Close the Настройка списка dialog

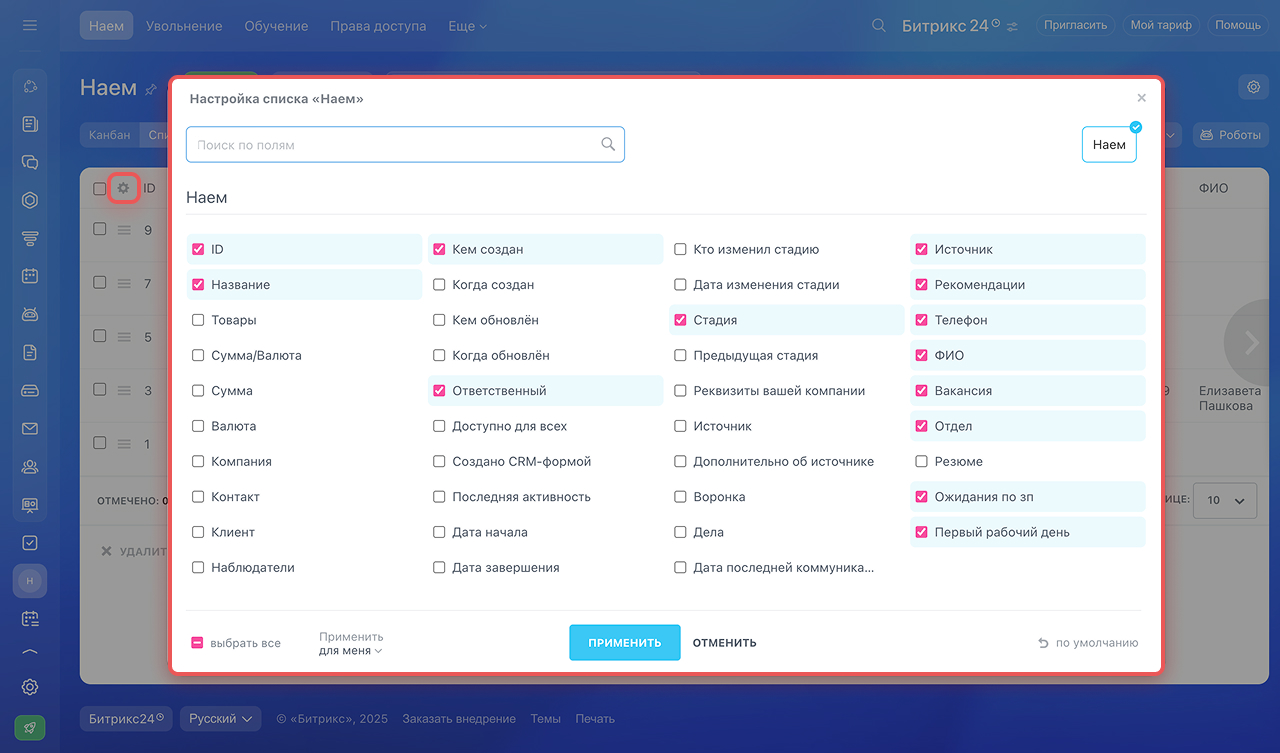pos(1141,98)
